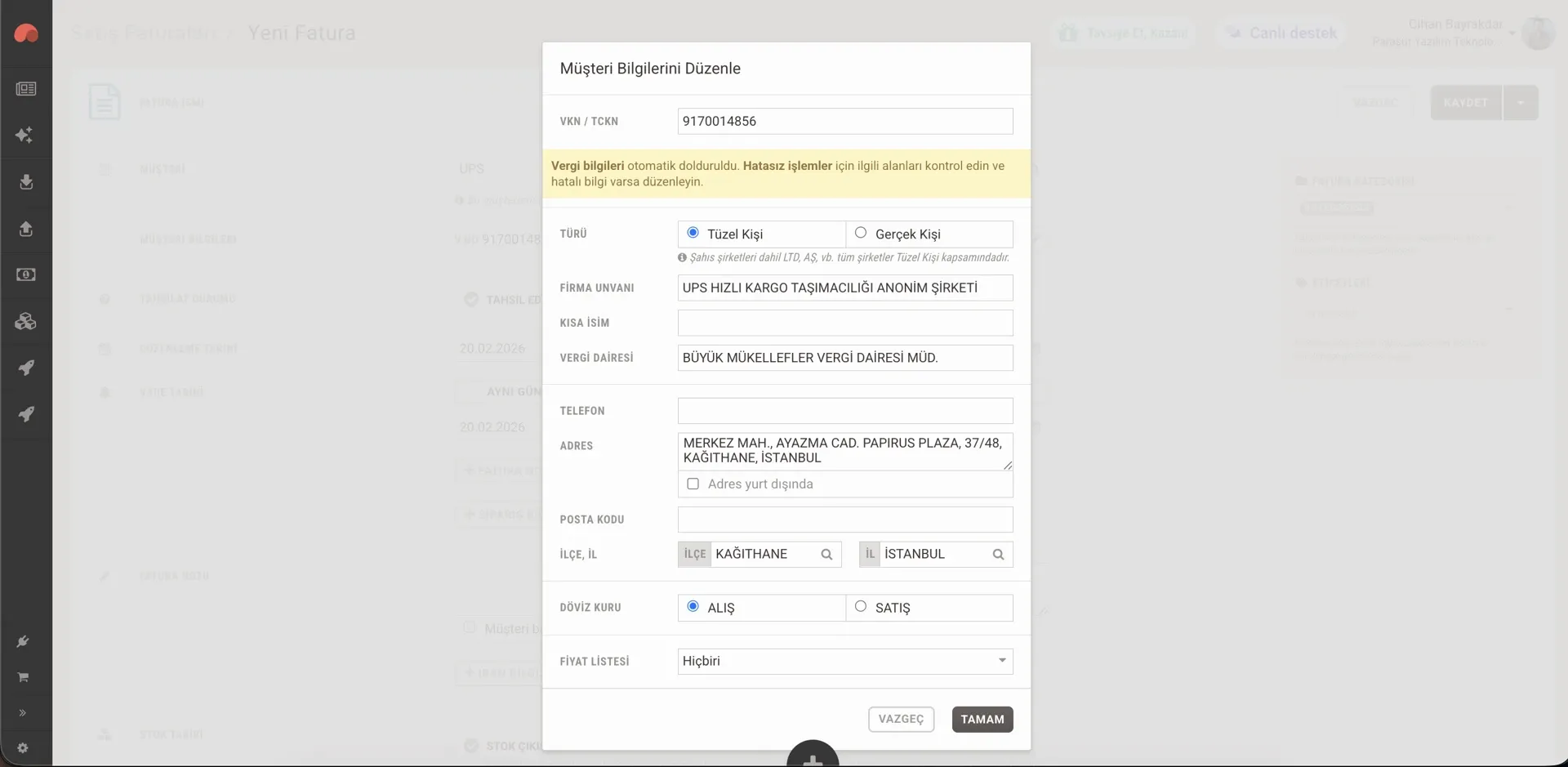The height and width of the screenshot is (767, 1568).
Task: Click the Telefon input field
Action: tap(845, 411)
